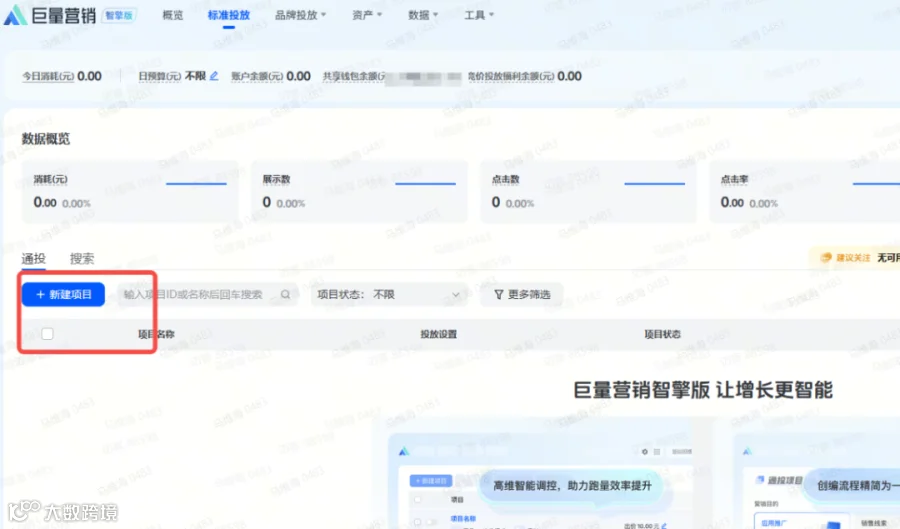Screen dimensions: 900x529
Task: Expand the 数据 menu
Action: pyautogui.click(x=423, y=15)
